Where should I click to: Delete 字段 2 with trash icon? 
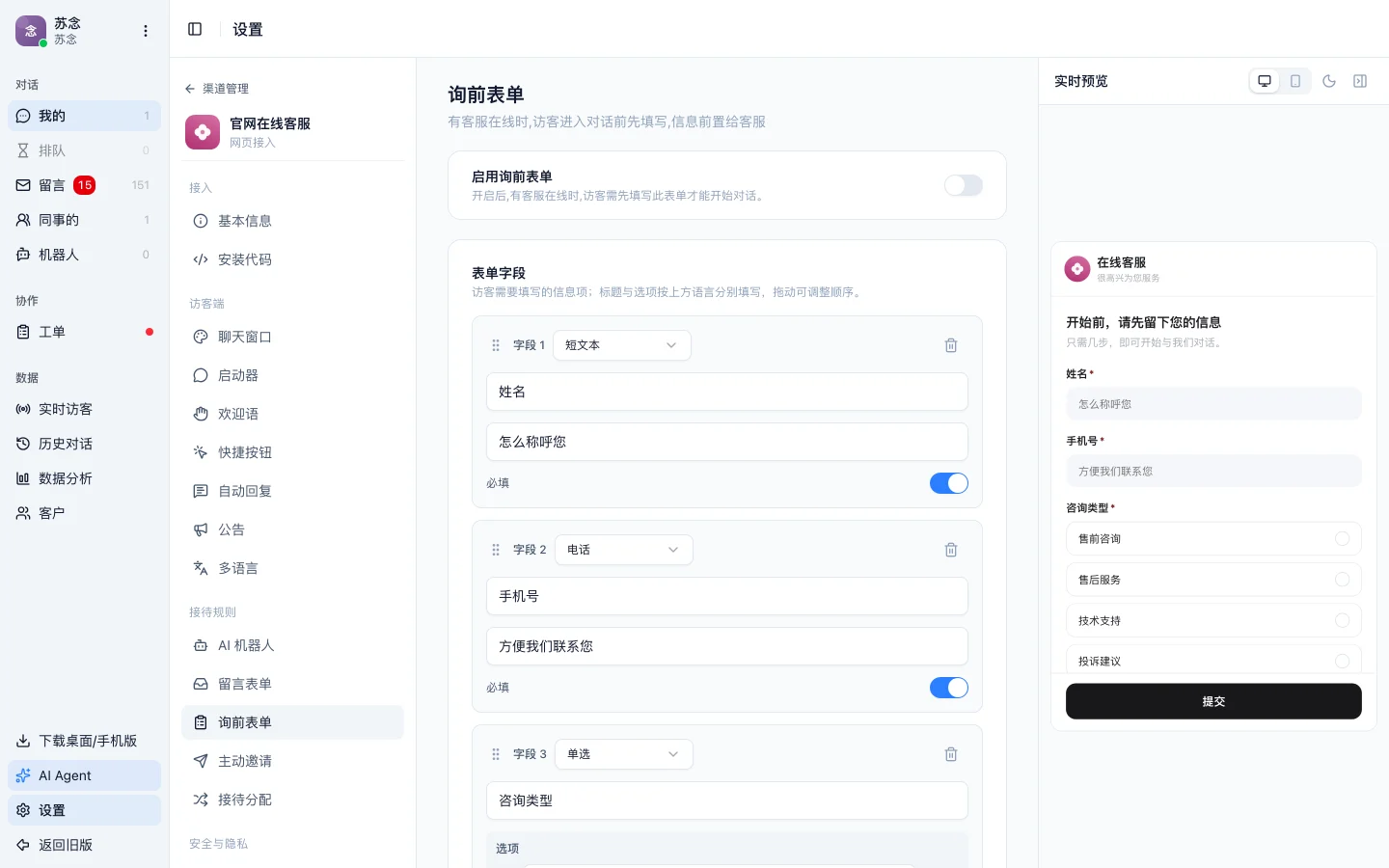tap(951, 550)
